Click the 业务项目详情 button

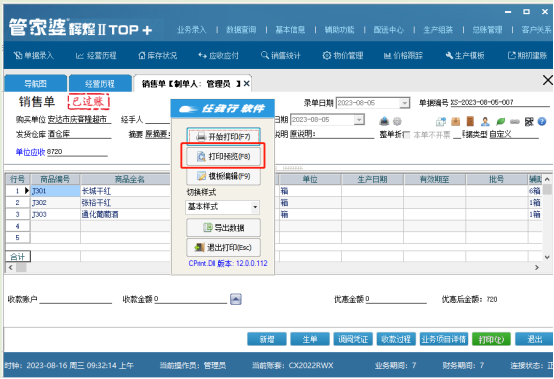tap(444, 339)
